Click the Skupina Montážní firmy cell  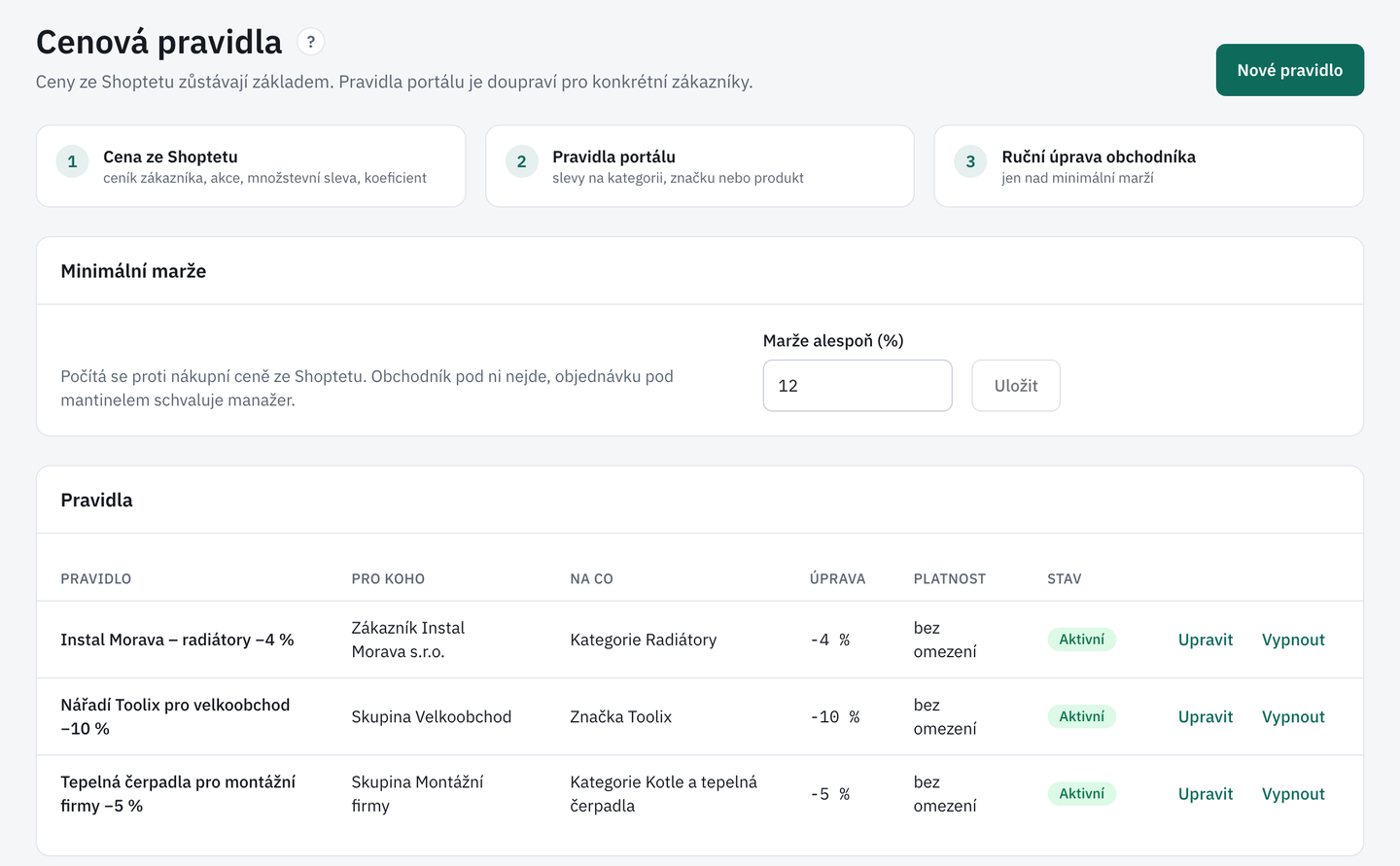(x=417, y=794)
